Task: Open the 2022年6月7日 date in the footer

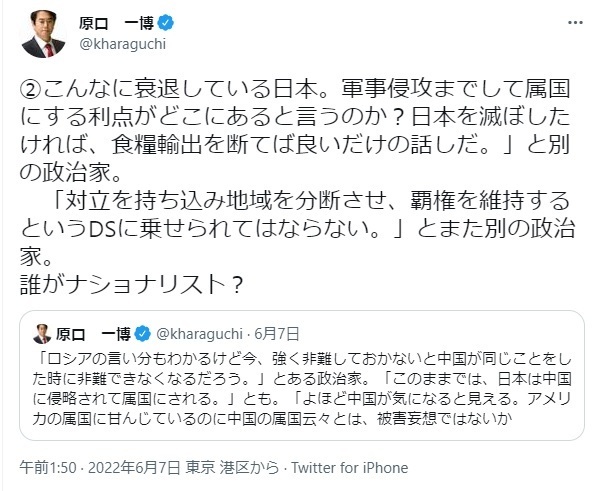Action: coord(125,466)
